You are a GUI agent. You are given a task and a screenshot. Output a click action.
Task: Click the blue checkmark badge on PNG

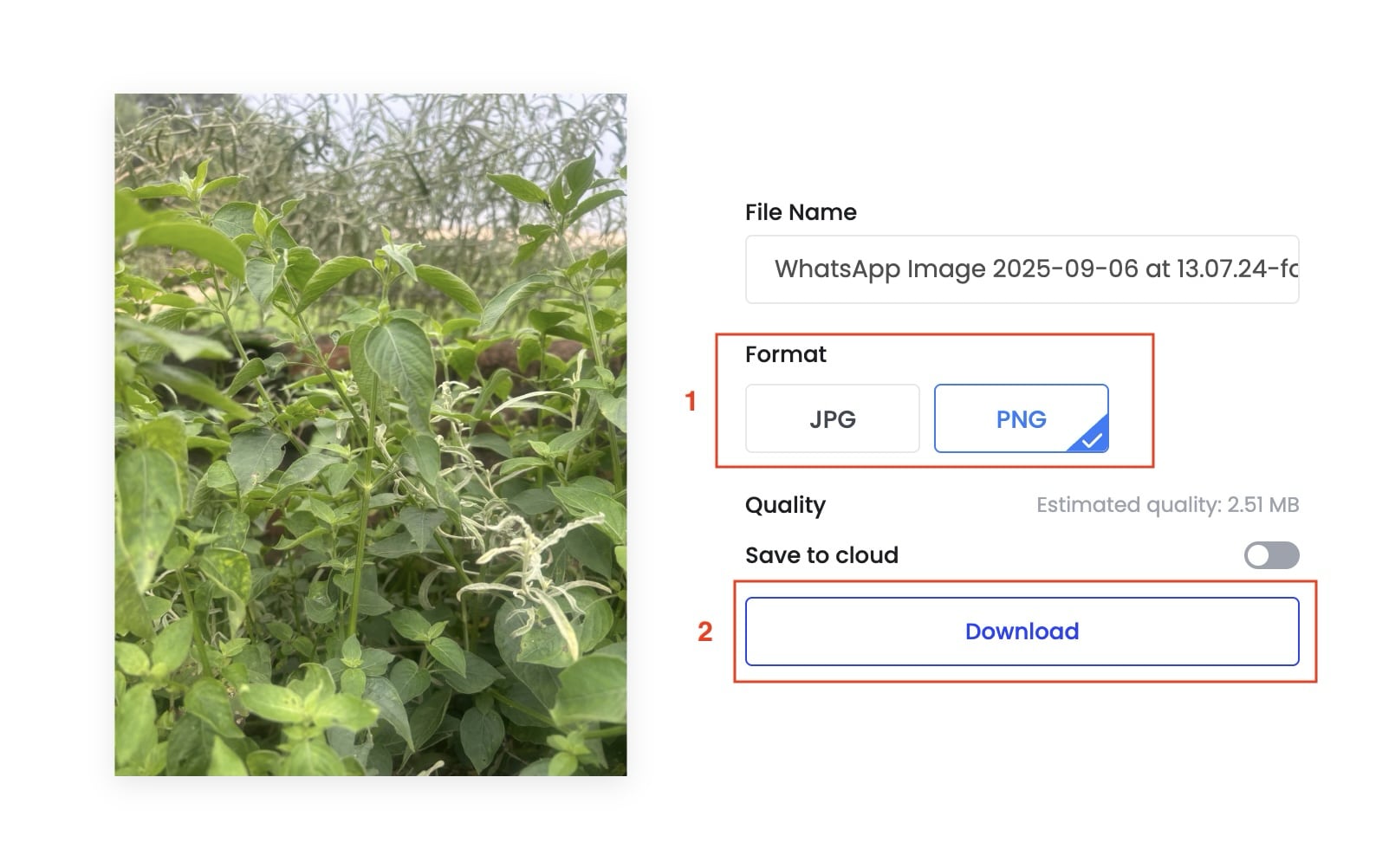click(1092, 437)
